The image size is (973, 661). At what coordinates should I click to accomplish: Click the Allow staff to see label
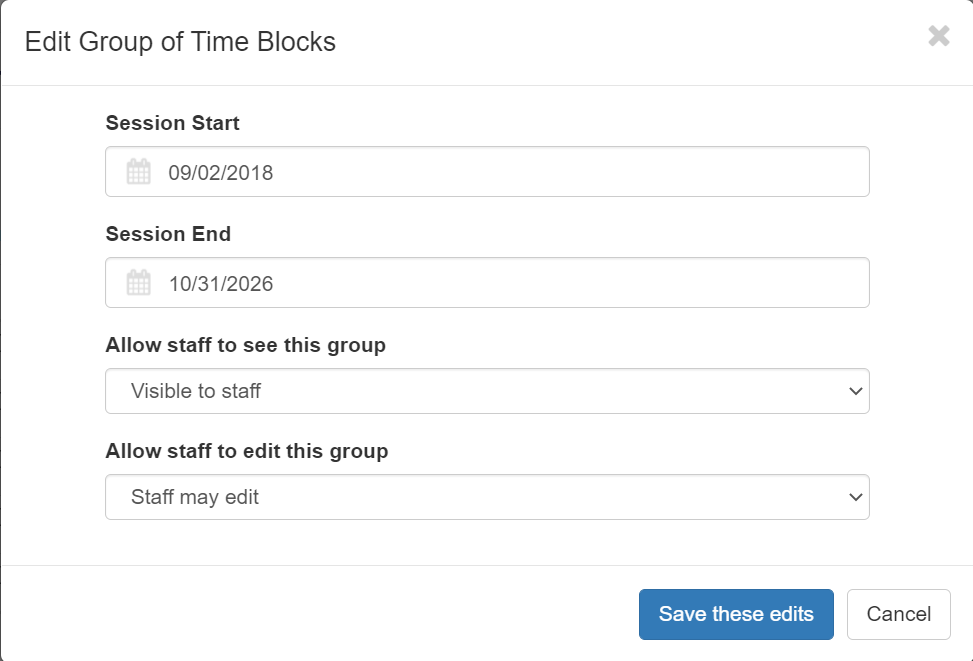click(x=245, y=346)
